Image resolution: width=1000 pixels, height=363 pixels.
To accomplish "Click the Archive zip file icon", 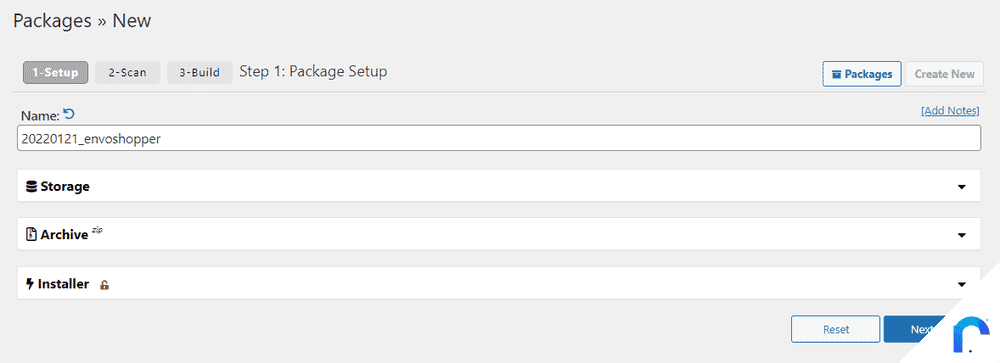I will tap(31, 235).
